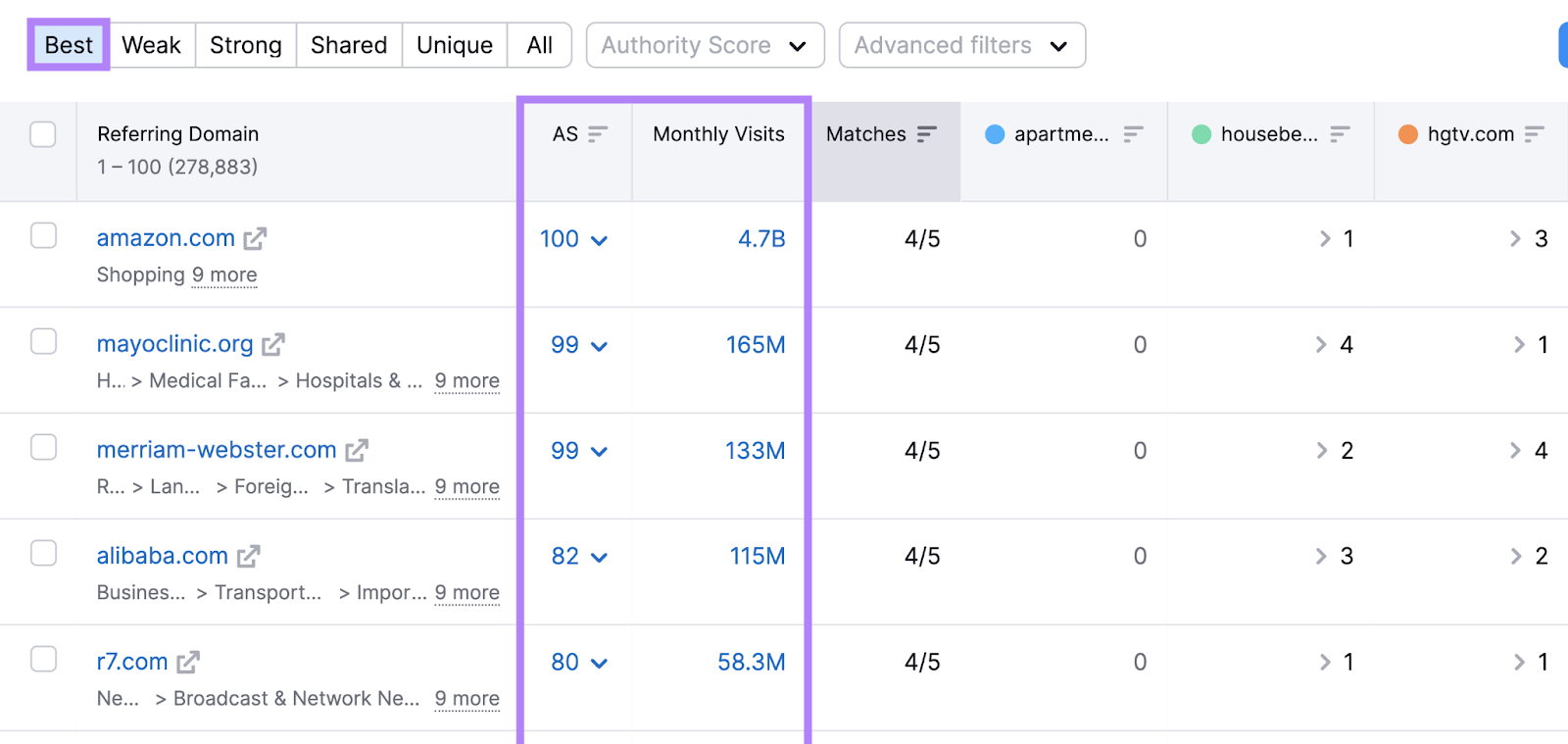Click the 165M monthly visits value
This screenshot has width=1568, height=744.
tap(756, 345)
